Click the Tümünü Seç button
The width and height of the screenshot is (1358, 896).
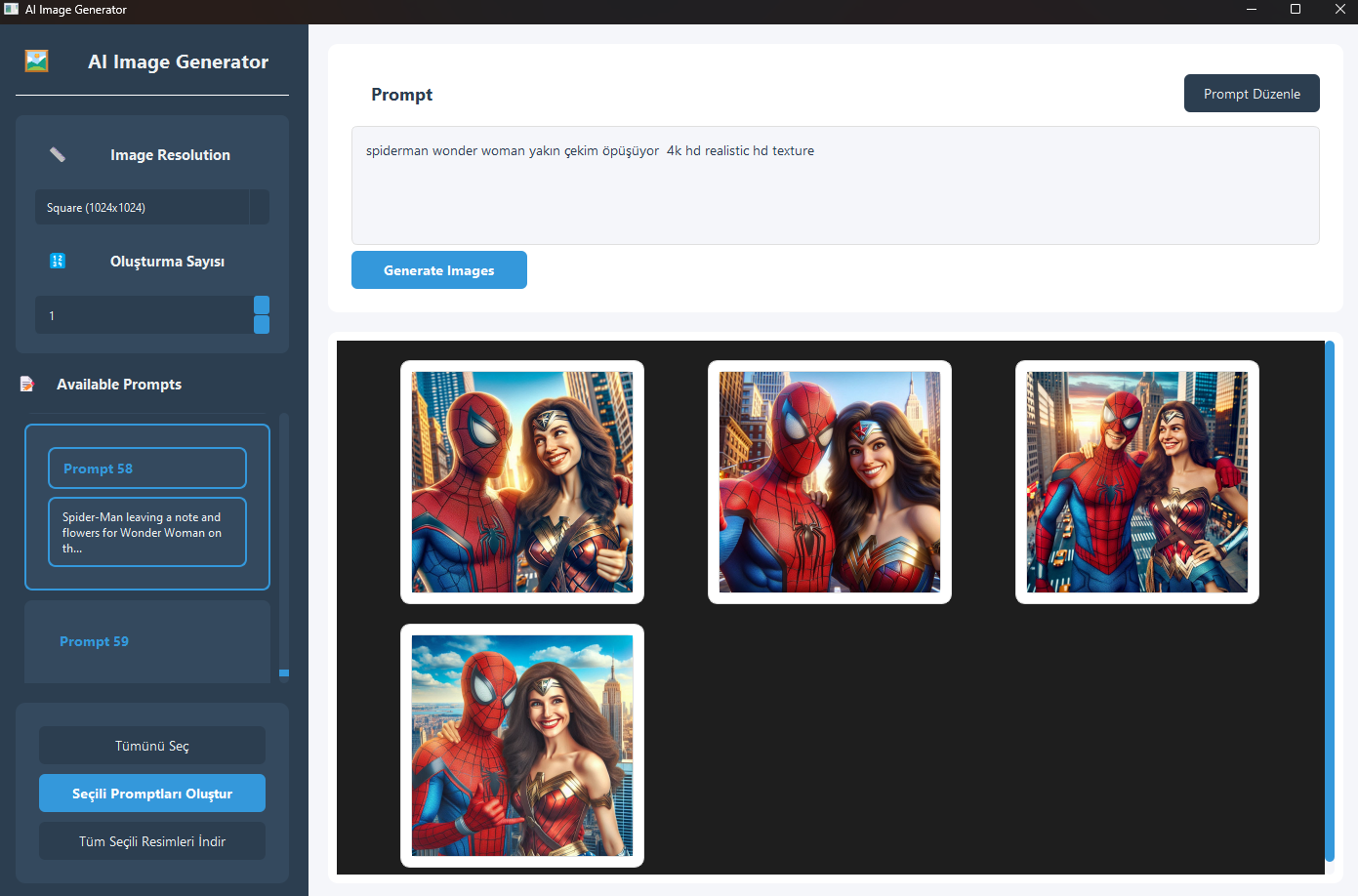152,746
